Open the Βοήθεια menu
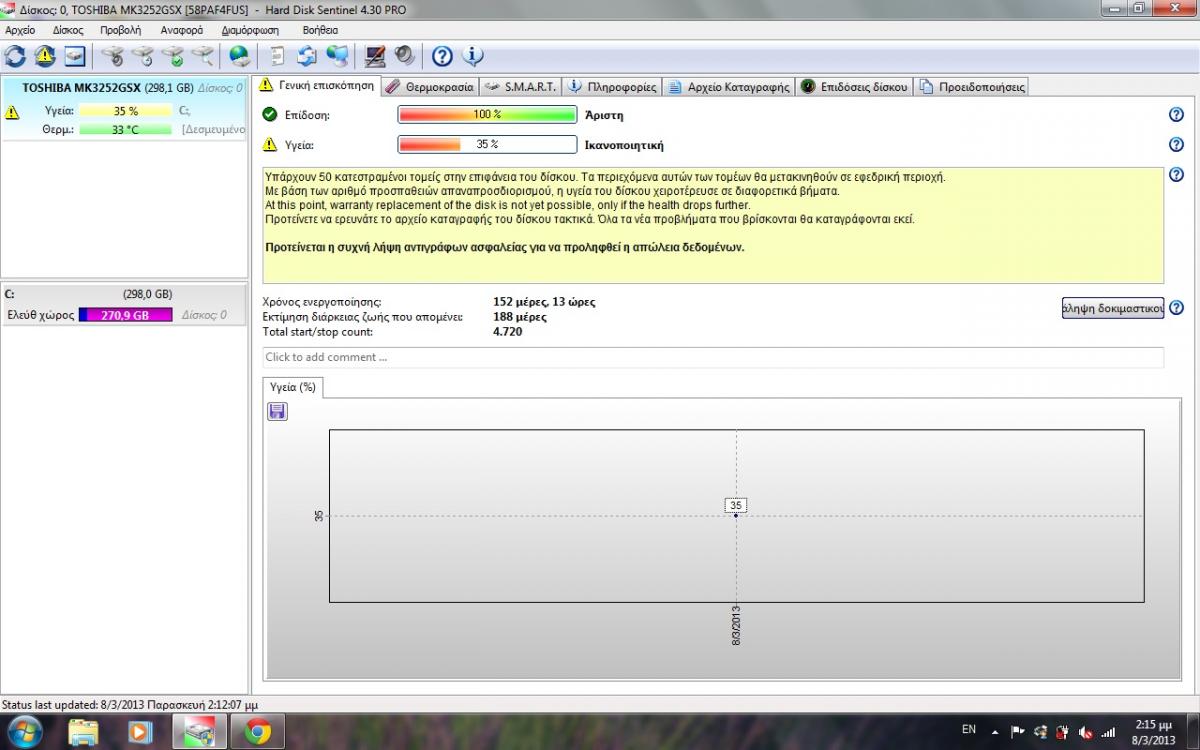The image size is (1200, 750). tap(320, 30)
